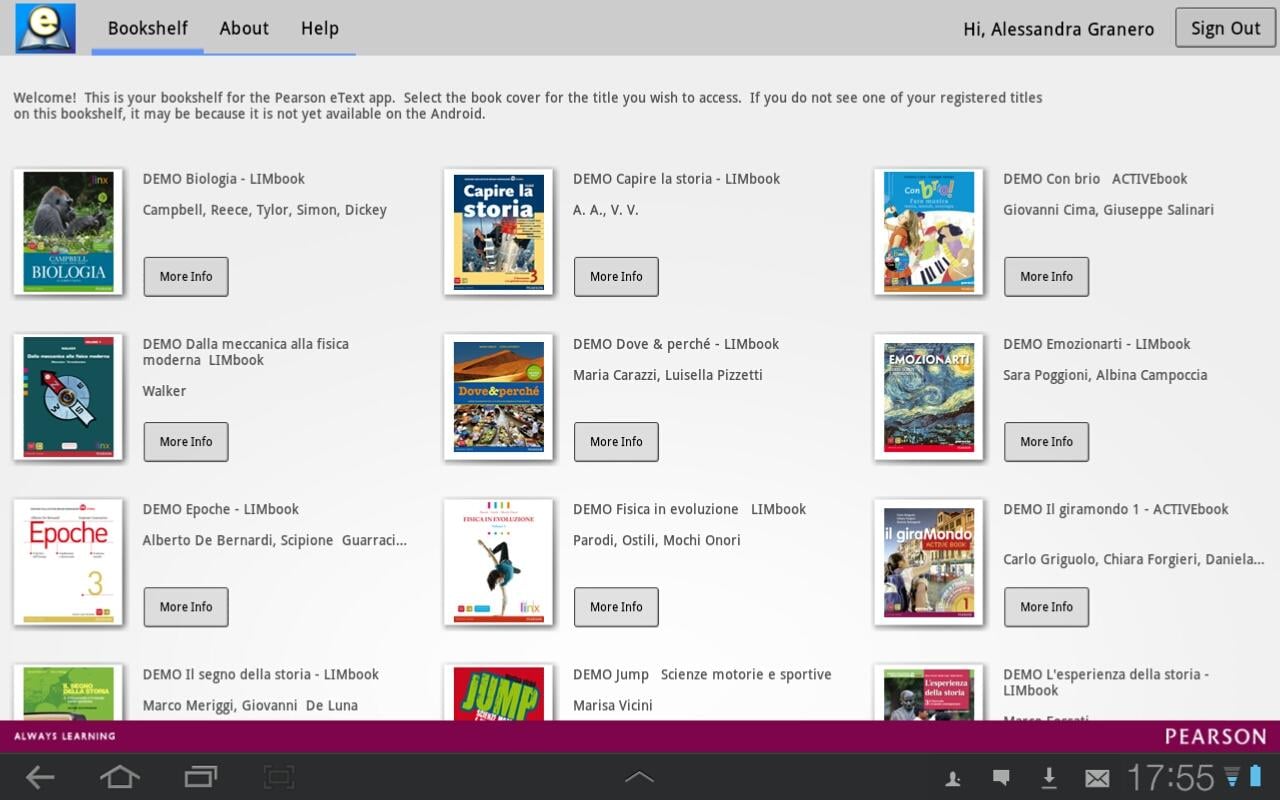Open the Fisica in evoluzione cover
1280x800 pixels.
click(x=498, y=562)
